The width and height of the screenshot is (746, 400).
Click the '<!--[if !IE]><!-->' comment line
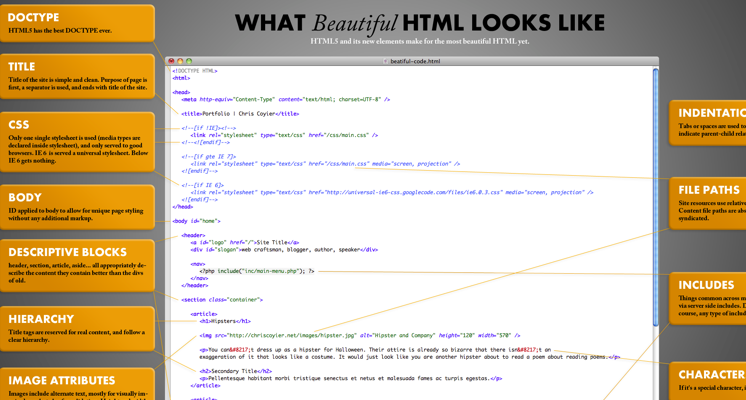pos(208,128)
